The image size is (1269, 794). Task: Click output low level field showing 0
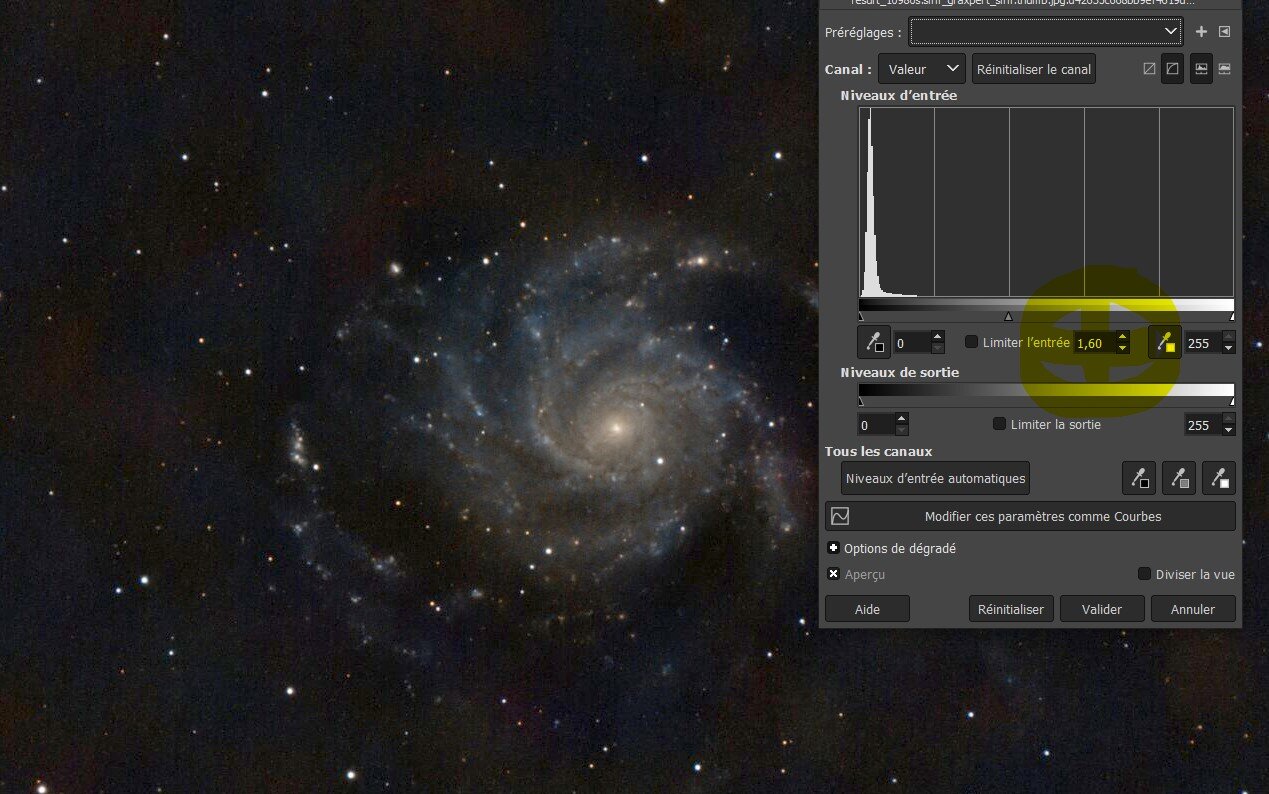876,425
